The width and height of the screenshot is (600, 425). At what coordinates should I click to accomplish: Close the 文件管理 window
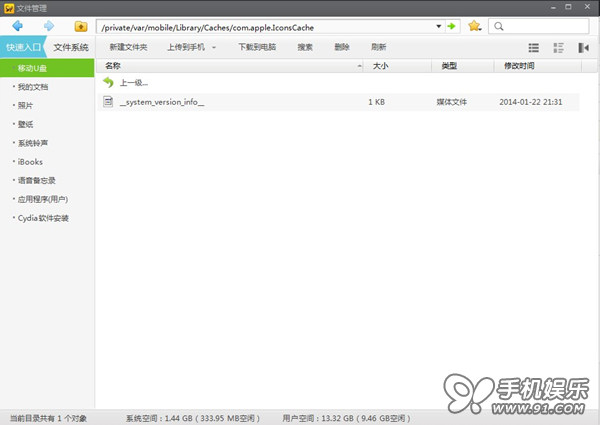pos(587,7)
